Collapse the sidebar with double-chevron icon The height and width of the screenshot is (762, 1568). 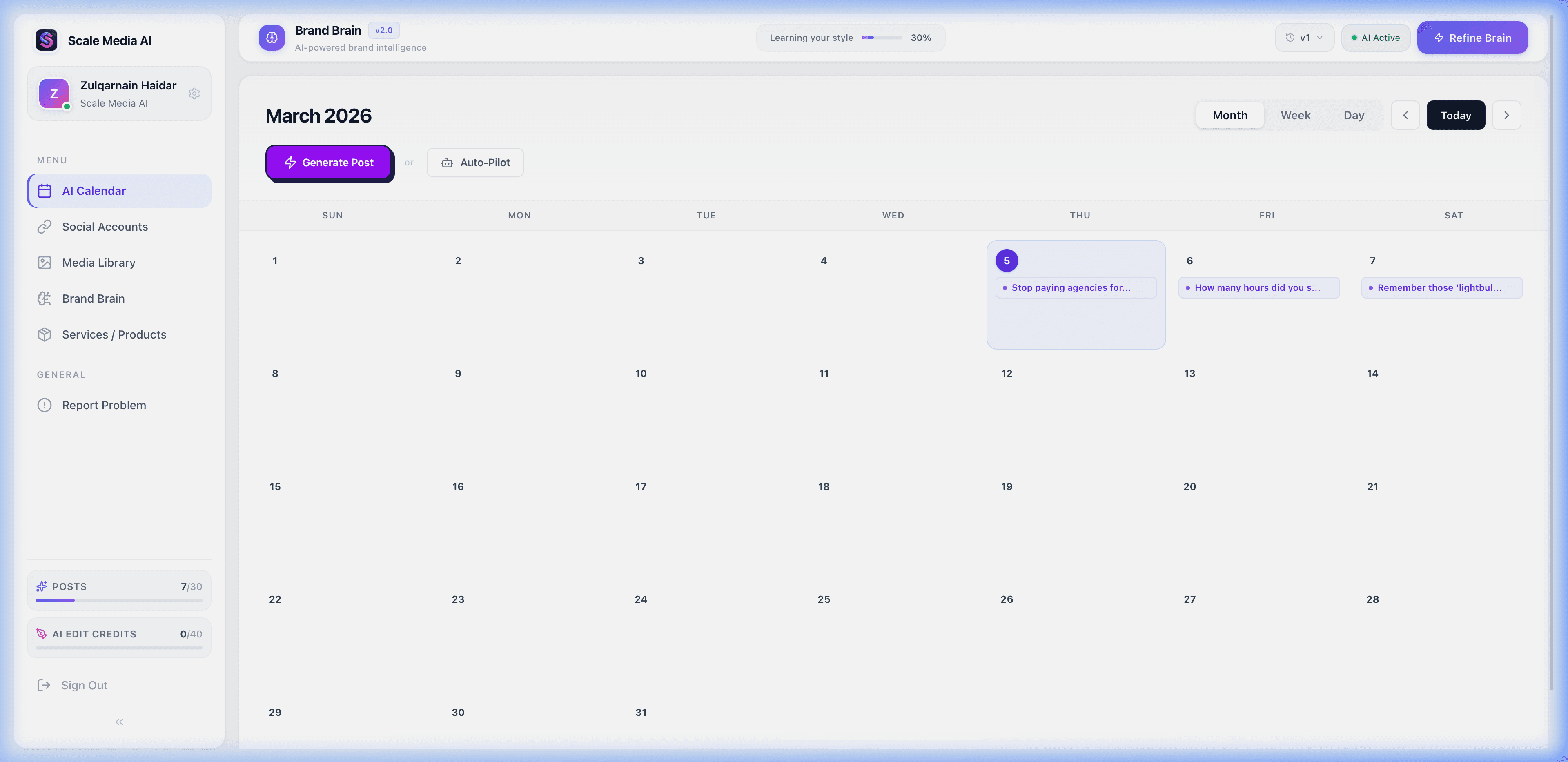[x=119, y=722]
